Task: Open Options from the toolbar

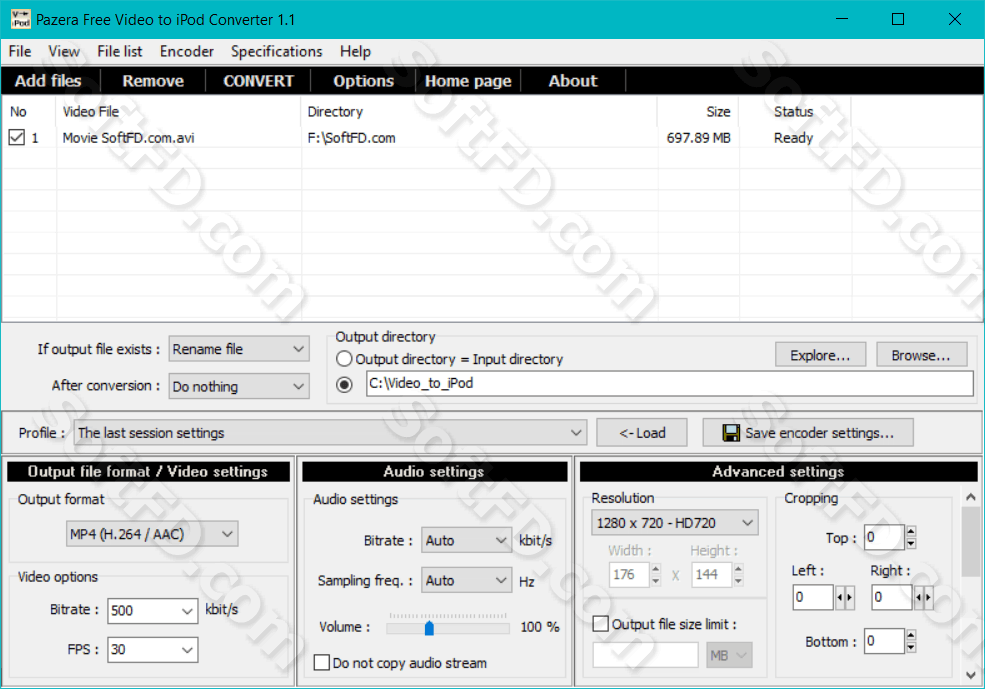Action: 364,81
